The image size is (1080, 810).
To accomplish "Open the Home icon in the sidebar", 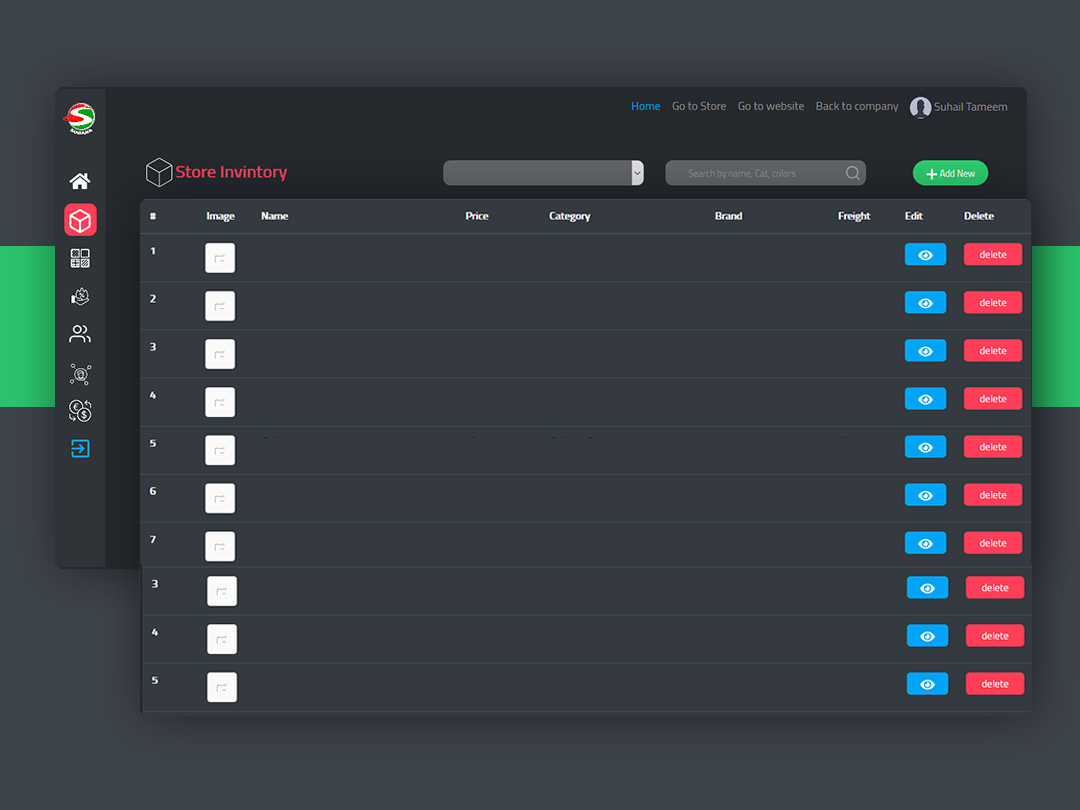I will [80, 181].
